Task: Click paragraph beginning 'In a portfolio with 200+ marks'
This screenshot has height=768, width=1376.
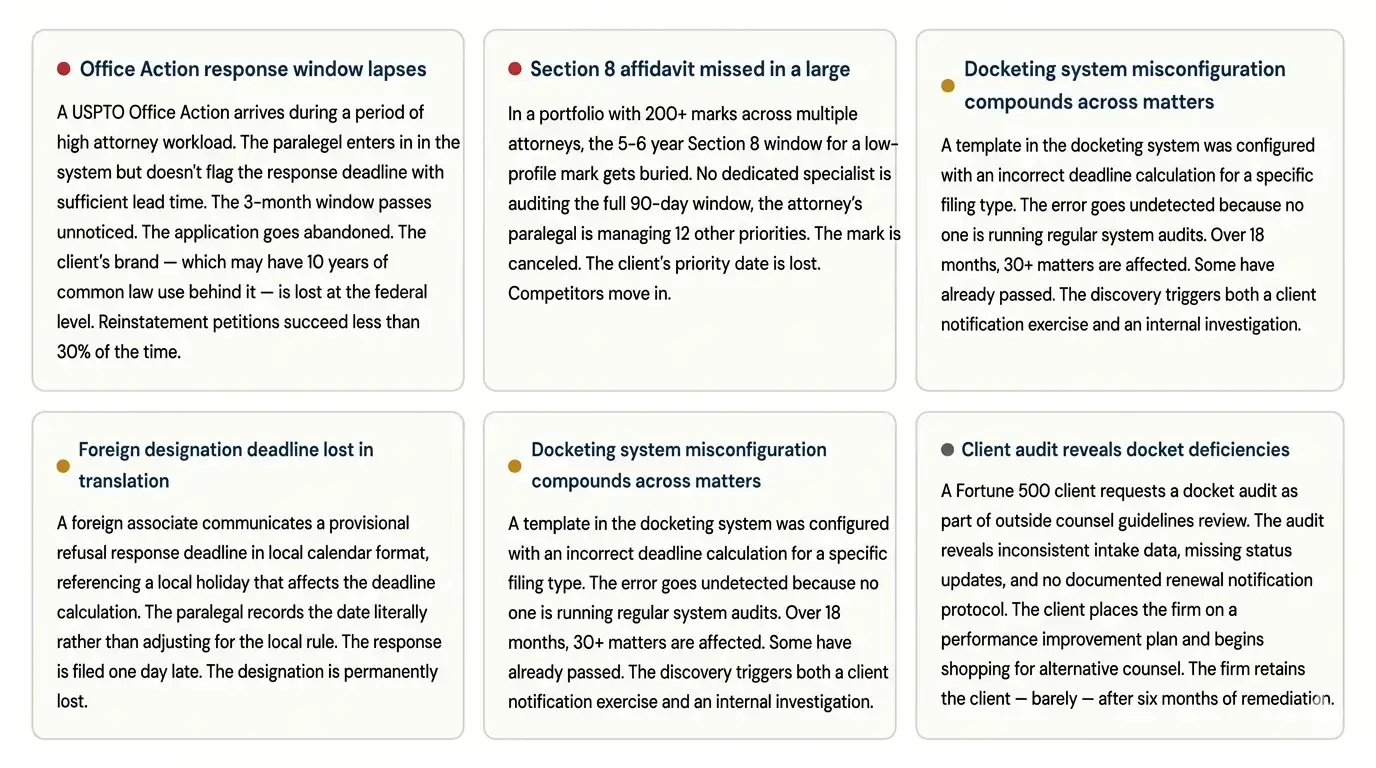Action: click(x=704, y=204)
